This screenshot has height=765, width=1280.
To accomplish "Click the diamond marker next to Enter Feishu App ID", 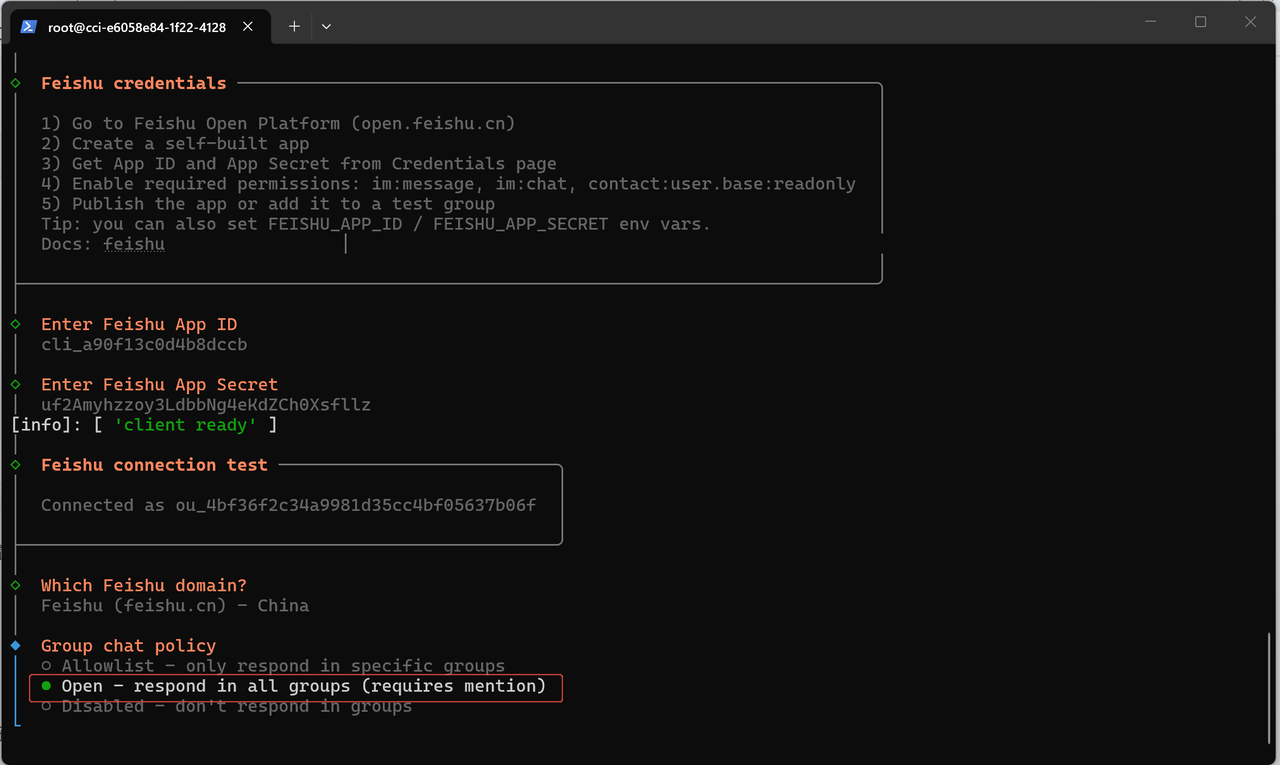I will (15, 324).
